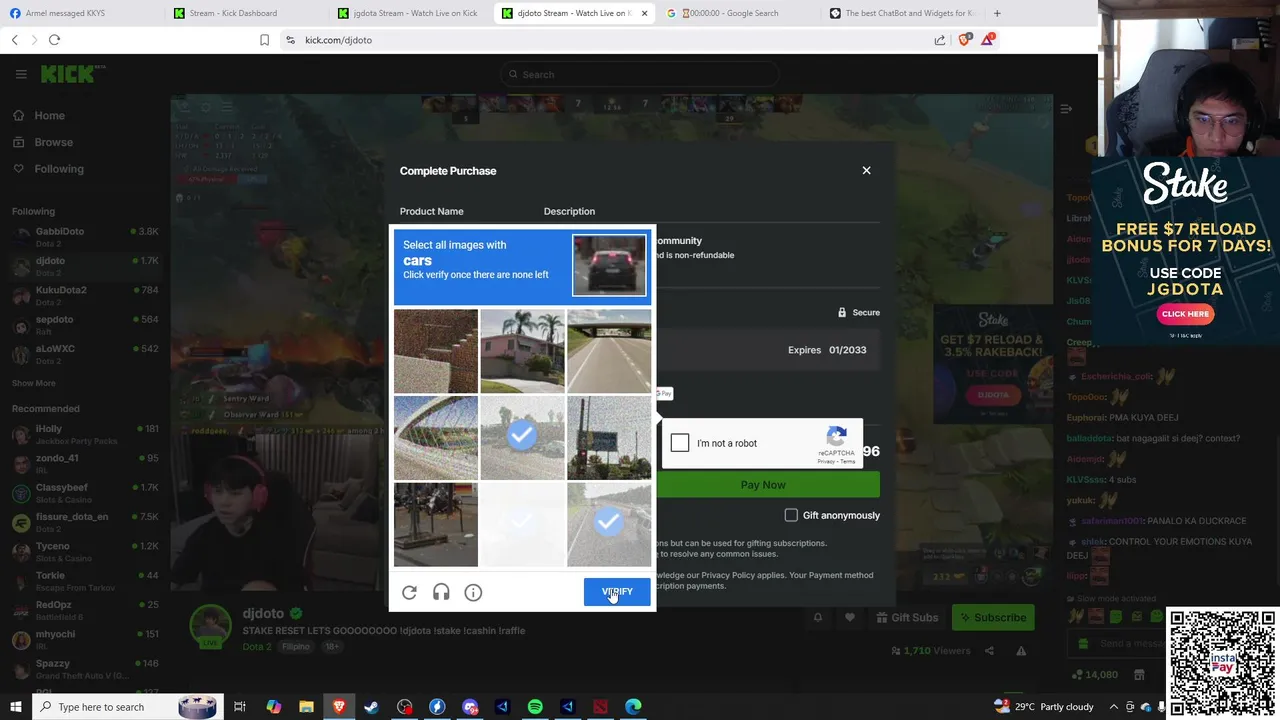The image size is (1280, 720).
Task: Collapse the chat panel arrow icon
Action: (x=1066, y=108)
